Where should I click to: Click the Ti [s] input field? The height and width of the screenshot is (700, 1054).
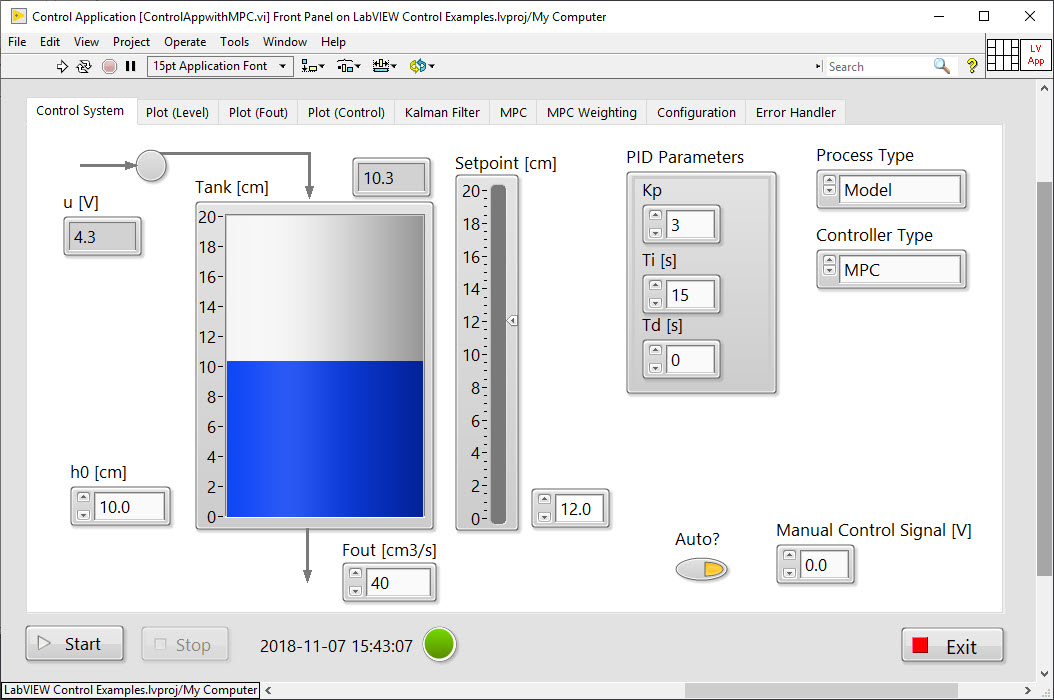pos(690,295)
